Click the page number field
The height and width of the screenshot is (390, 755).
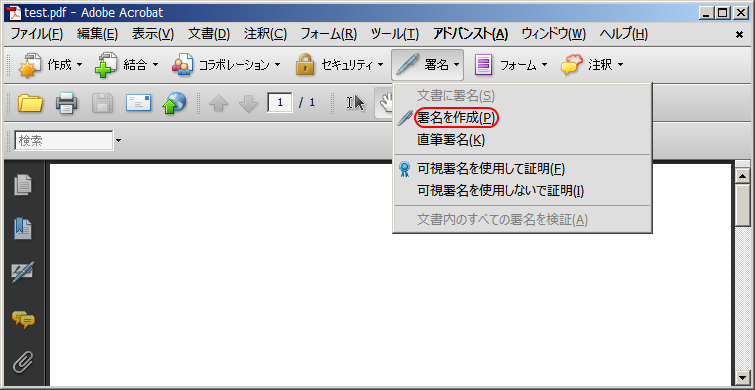coord(280,103)
